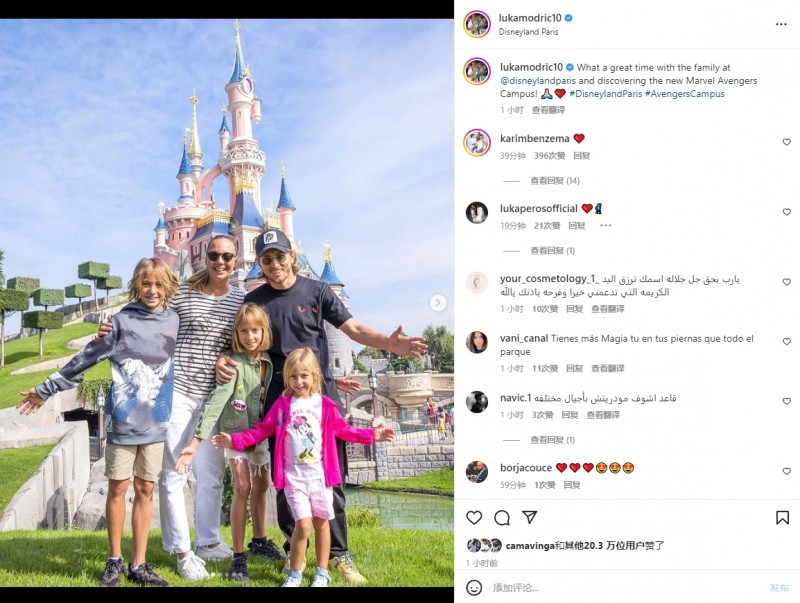
Task: Like karimbenzema's comment
Action: point(787,142)
